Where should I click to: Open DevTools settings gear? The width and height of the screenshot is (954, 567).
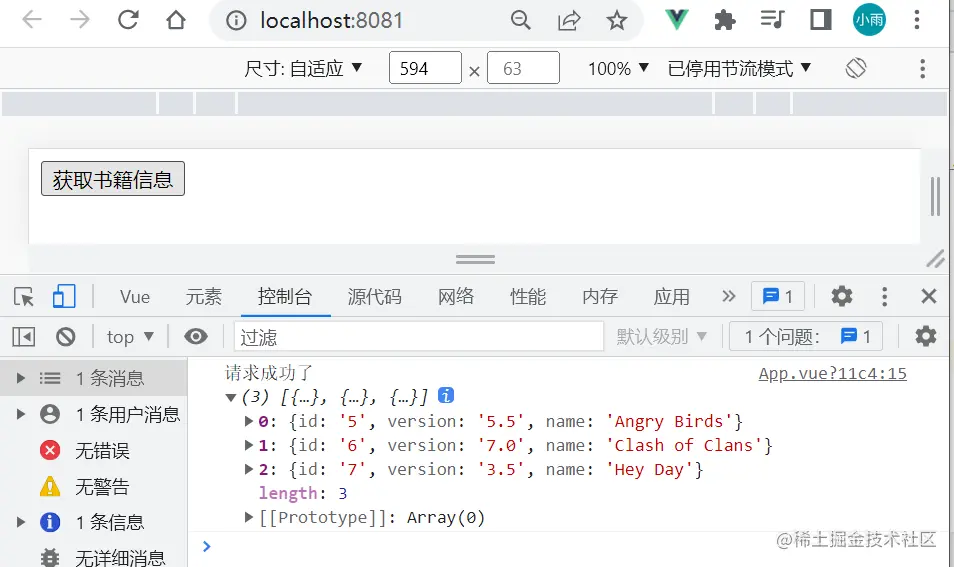[842, 296]
